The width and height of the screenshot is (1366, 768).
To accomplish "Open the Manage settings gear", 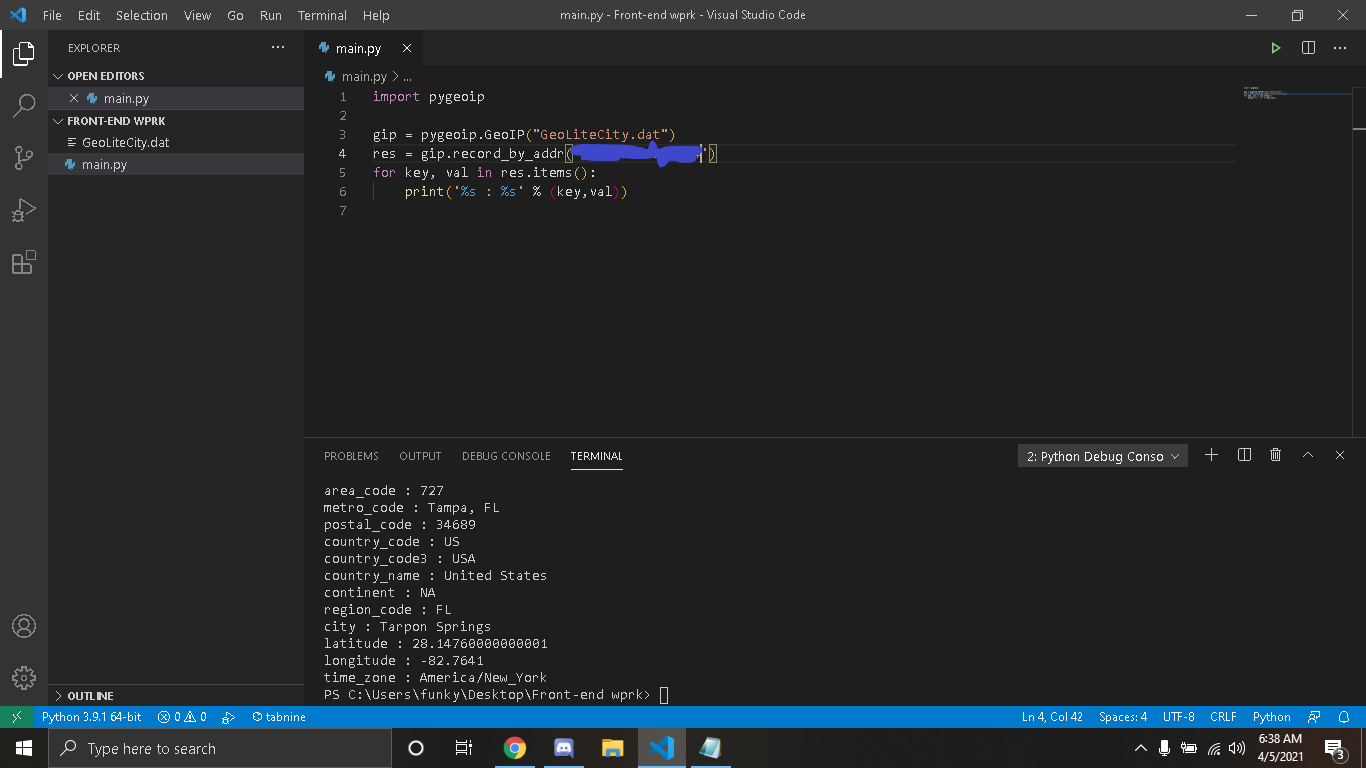I will tap(24, 677).
